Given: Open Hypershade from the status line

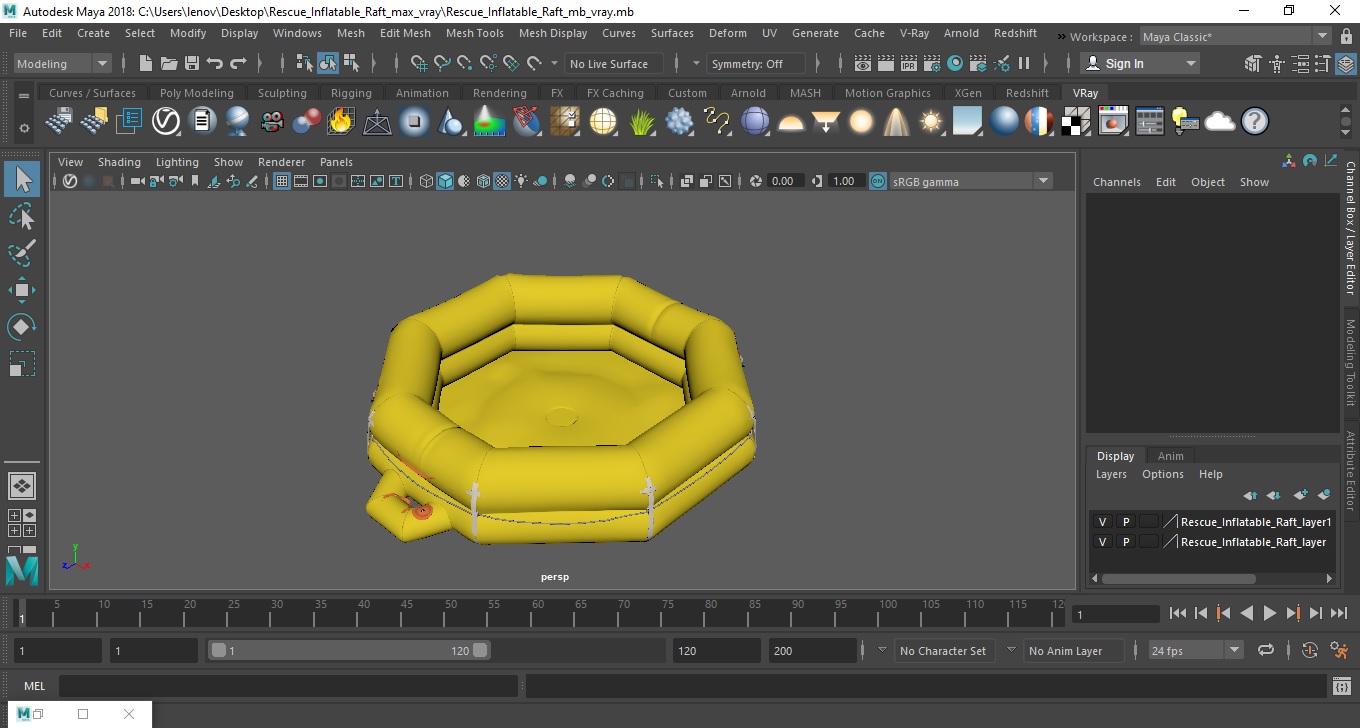Looking at the screenshot, I should [954, 63].
